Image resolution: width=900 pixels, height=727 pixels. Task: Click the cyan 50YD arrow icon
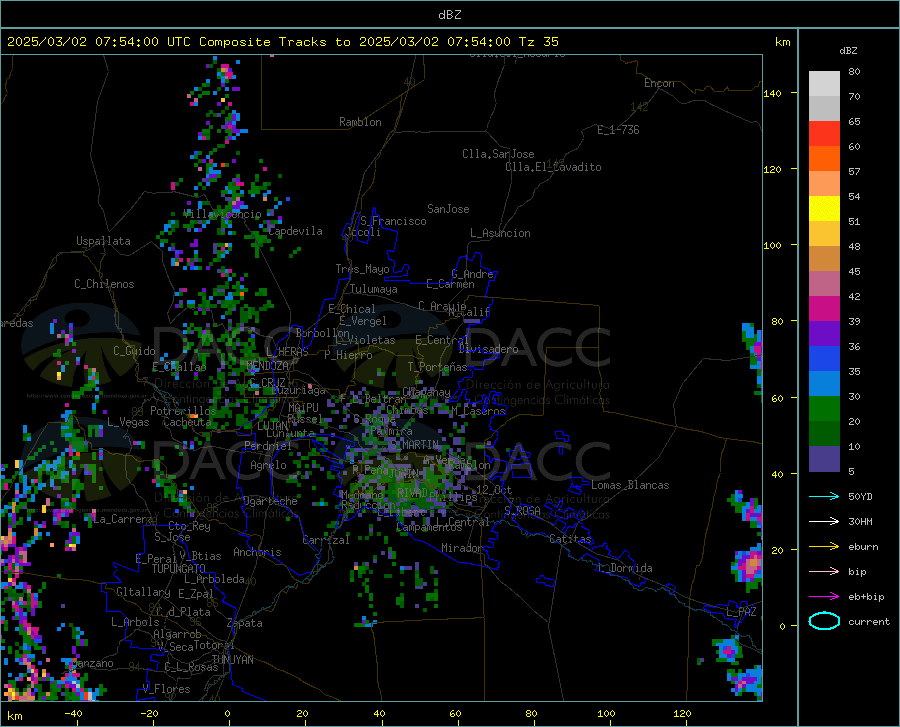tap(824, 496)
